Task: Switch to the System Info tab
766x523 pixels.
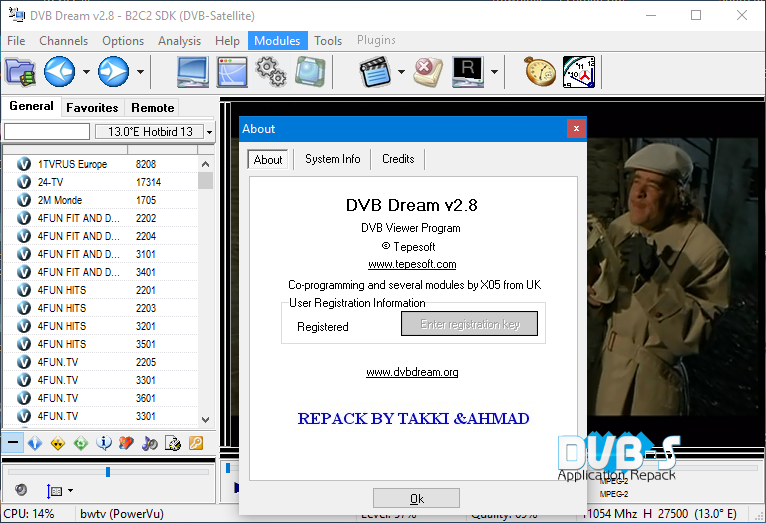Action: [x=332, y=159]
